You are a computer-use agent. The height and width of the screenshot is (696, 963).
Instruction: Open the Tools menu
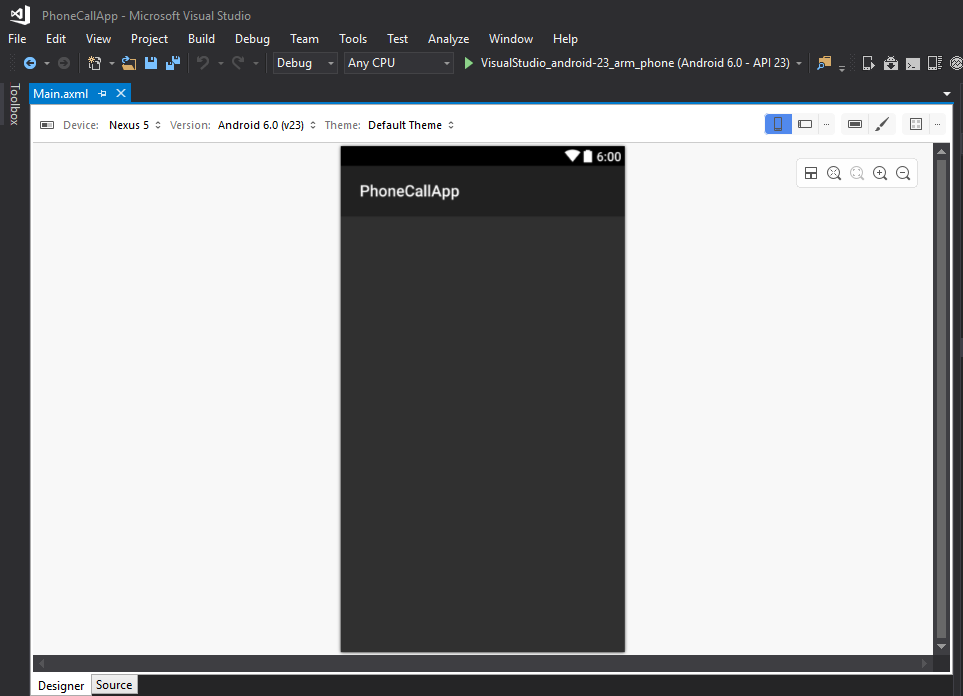(x=353, y=39)
